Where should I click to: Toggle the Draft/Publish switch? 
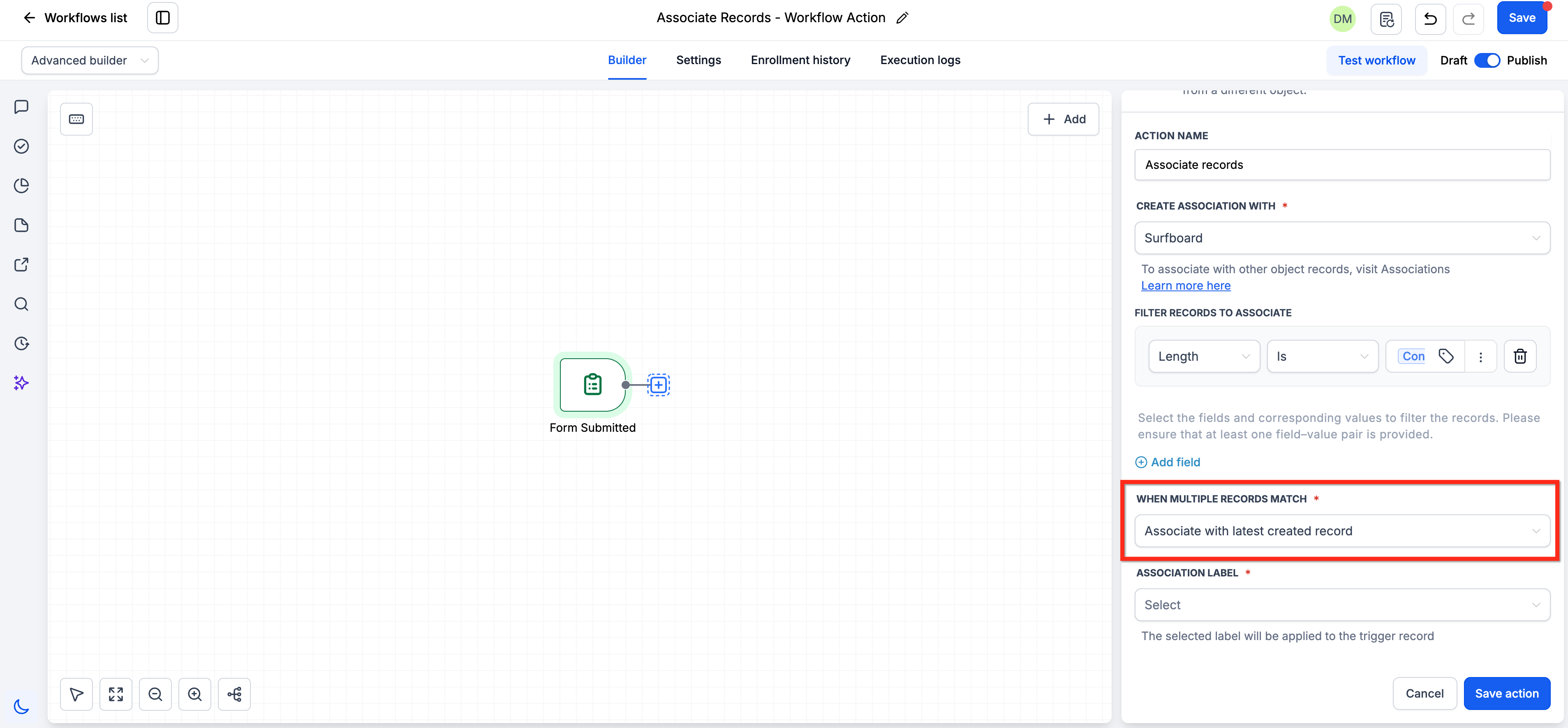[x=1487, y=60]
